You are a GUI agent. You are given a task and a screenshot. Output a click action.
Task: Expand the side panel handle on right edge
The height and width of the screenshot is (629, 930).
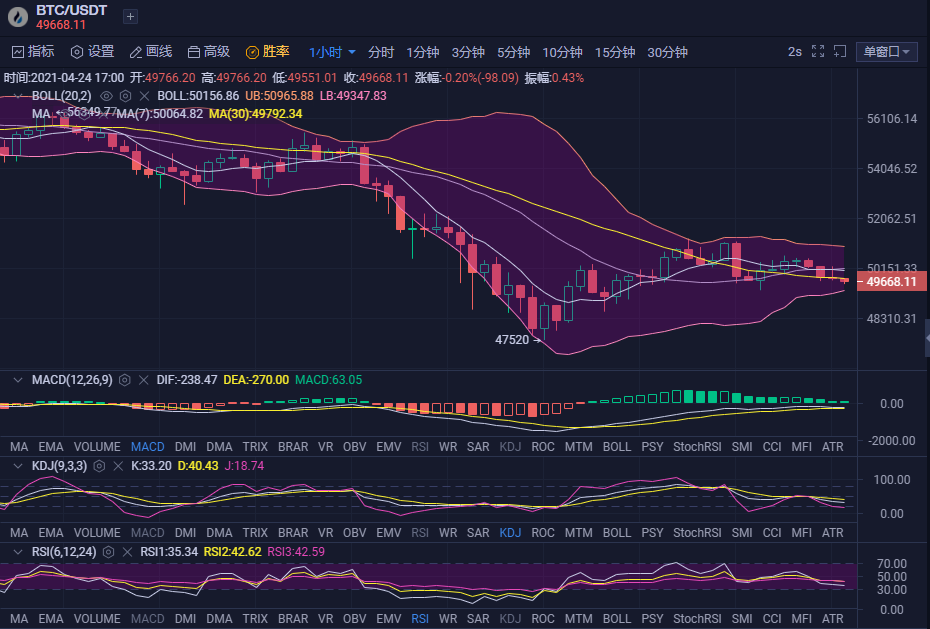(926, 337)
